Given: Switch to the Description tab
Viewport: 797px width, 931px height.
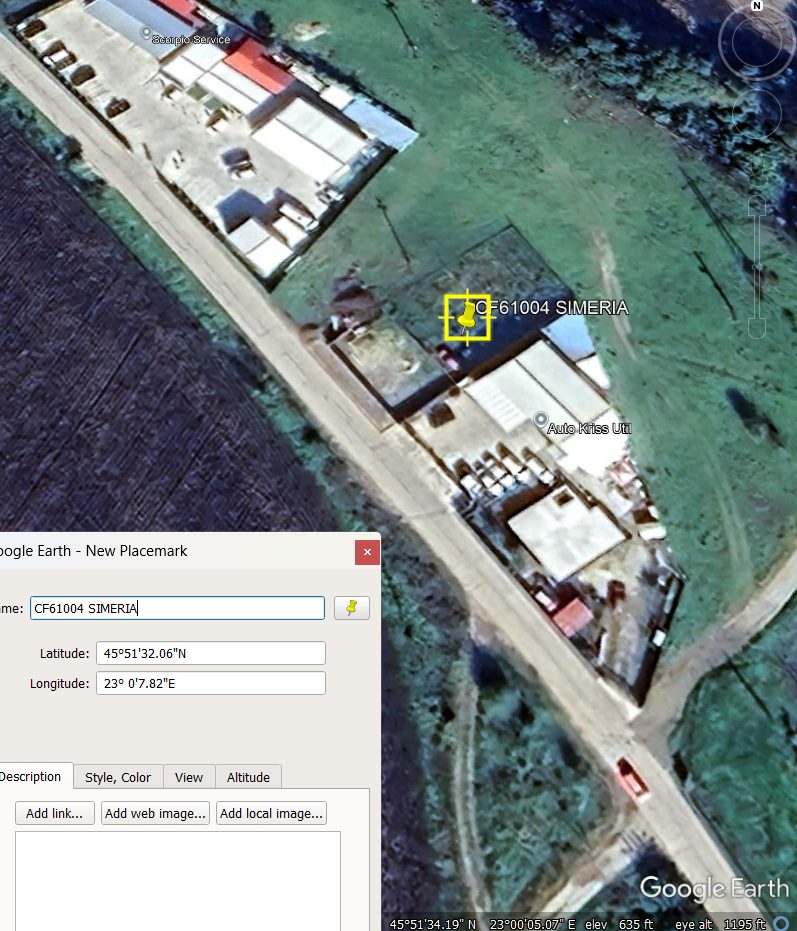Looking at the screenshot, I should tap(31, 777).
